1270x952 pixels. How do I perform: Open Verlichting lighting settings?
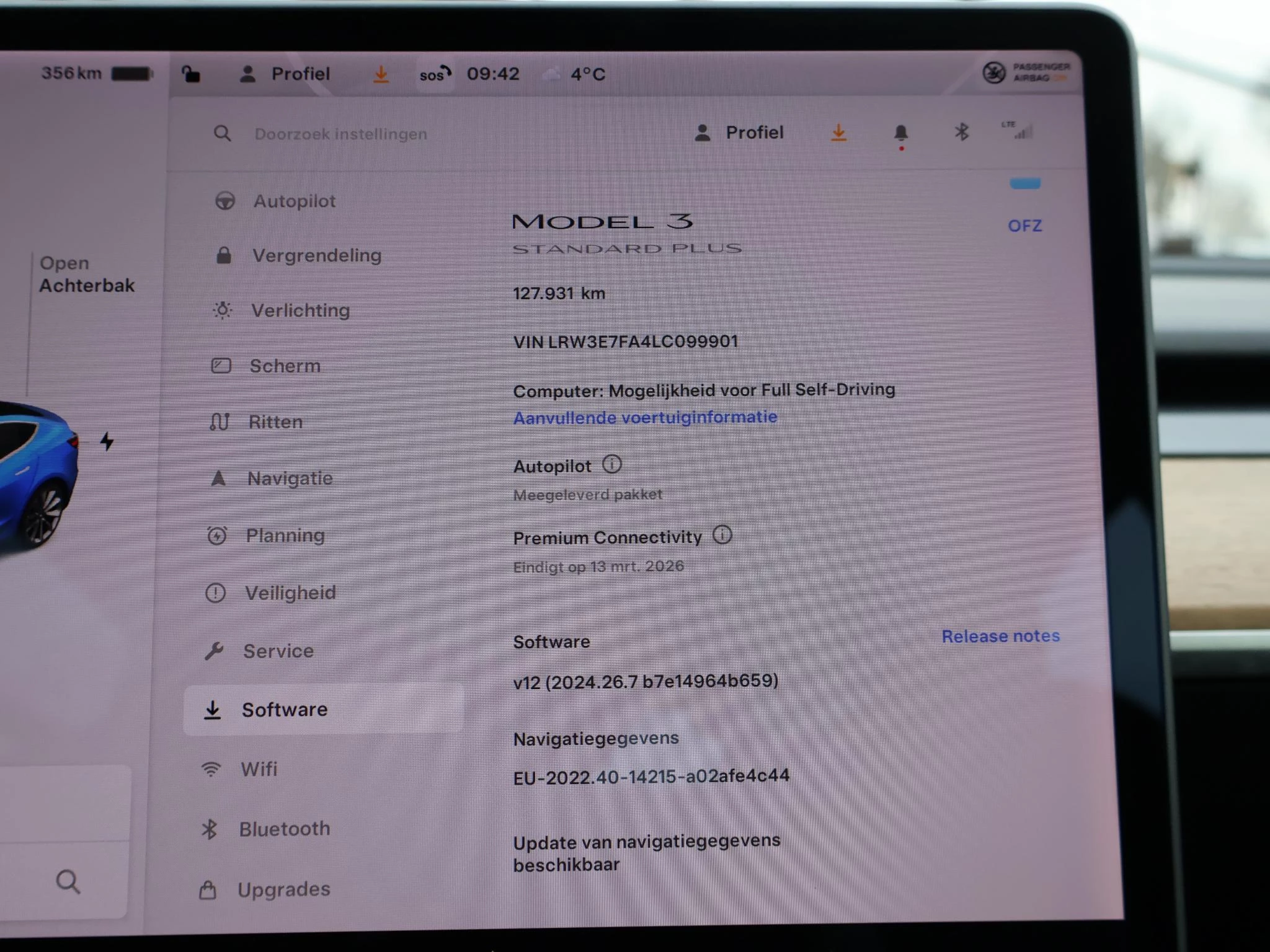click(224, 310)
